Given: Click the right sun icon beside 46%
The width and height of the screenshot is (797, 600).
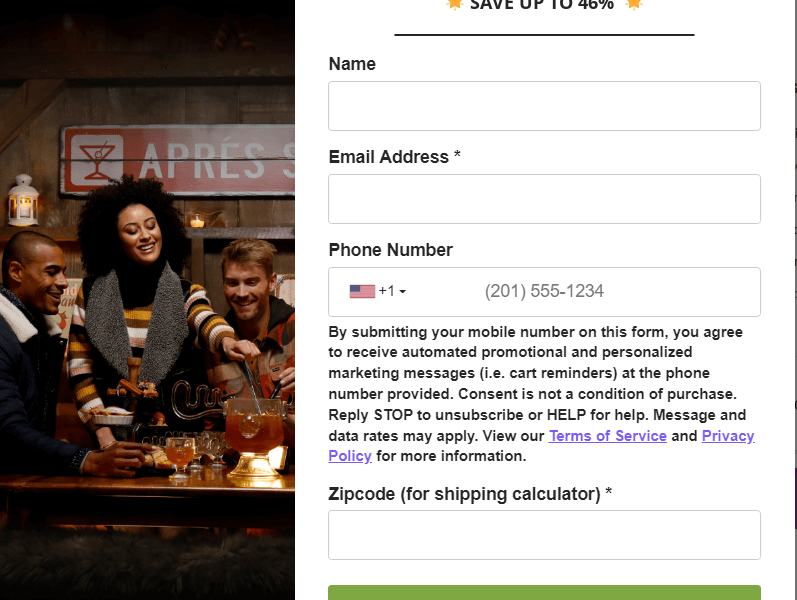Looking at the screenshot, I should click(633, 4).
